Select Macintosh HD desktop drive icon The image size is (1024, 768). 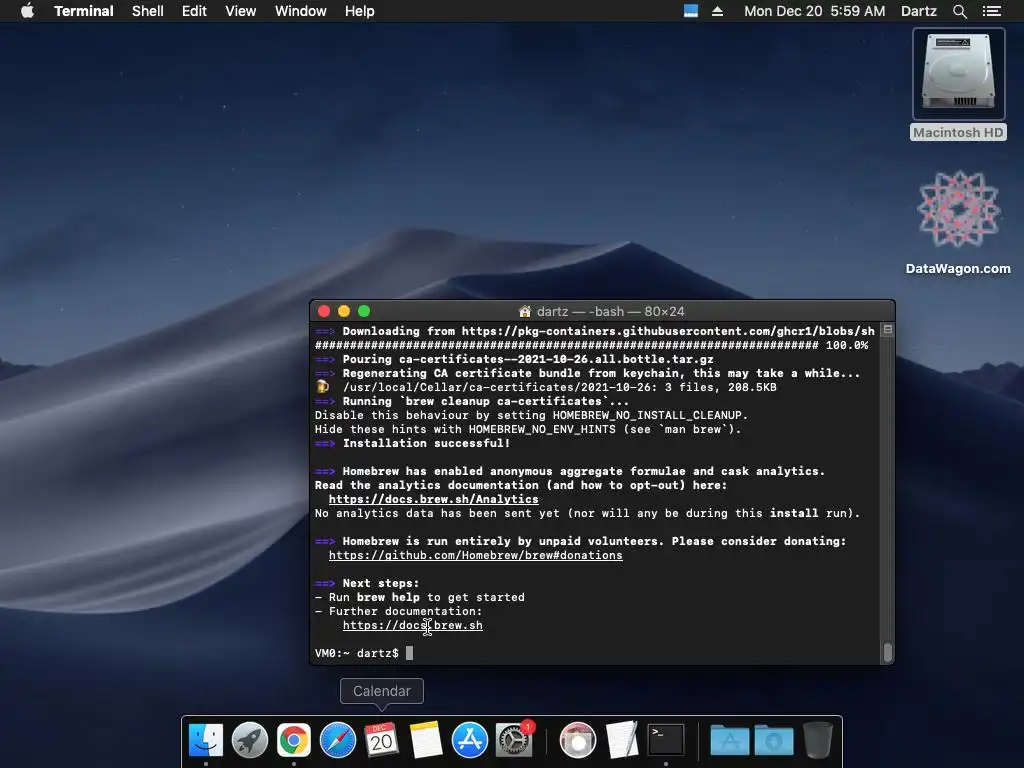pos(958,73)
